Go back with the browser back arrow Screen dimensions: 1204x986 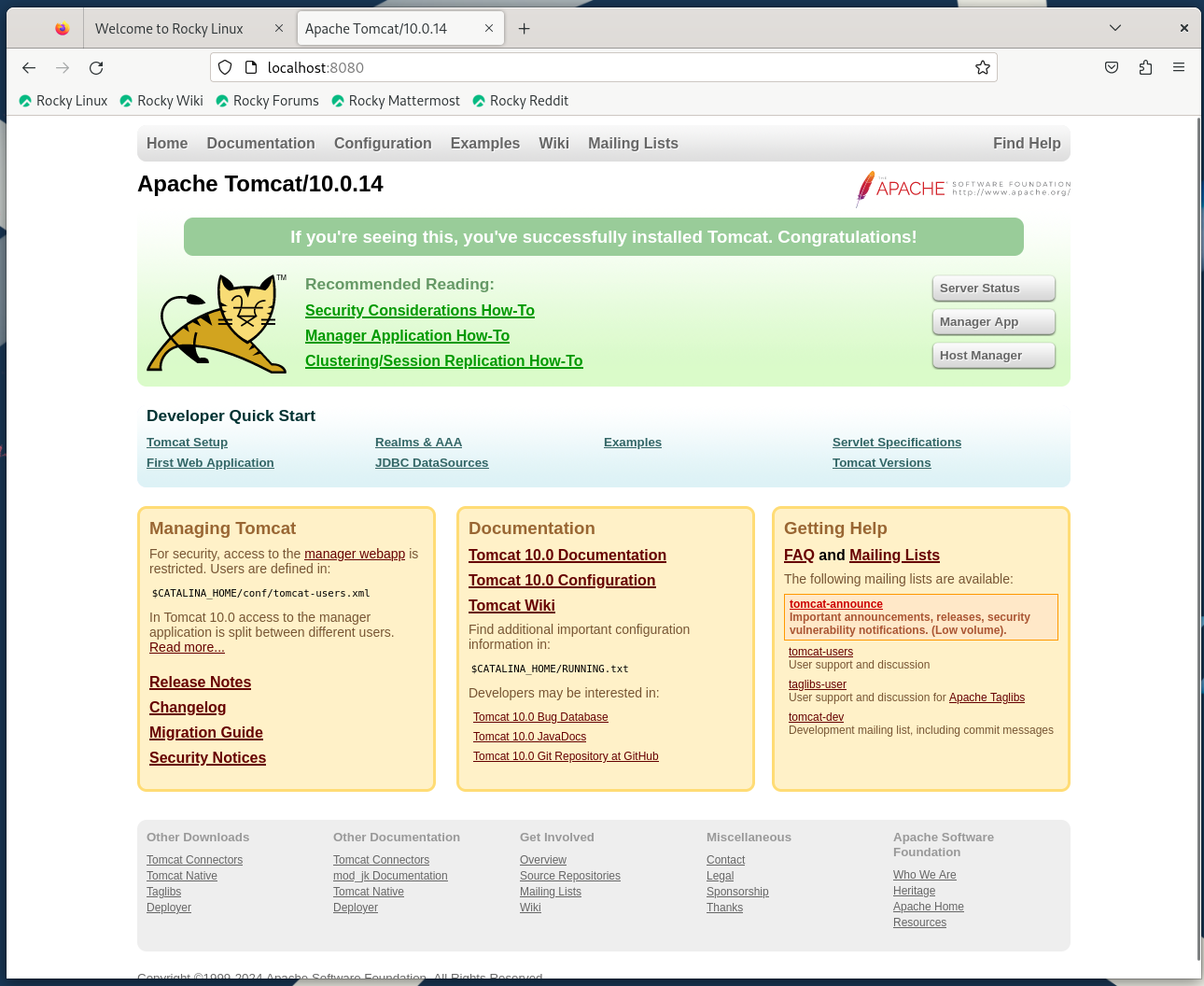(x=29, y=67)
